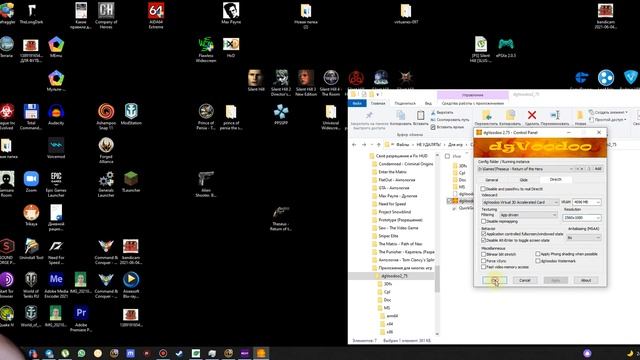The image size is (640, 360).
Task: Open Zoom desktop icon
Action: (31, 182)
